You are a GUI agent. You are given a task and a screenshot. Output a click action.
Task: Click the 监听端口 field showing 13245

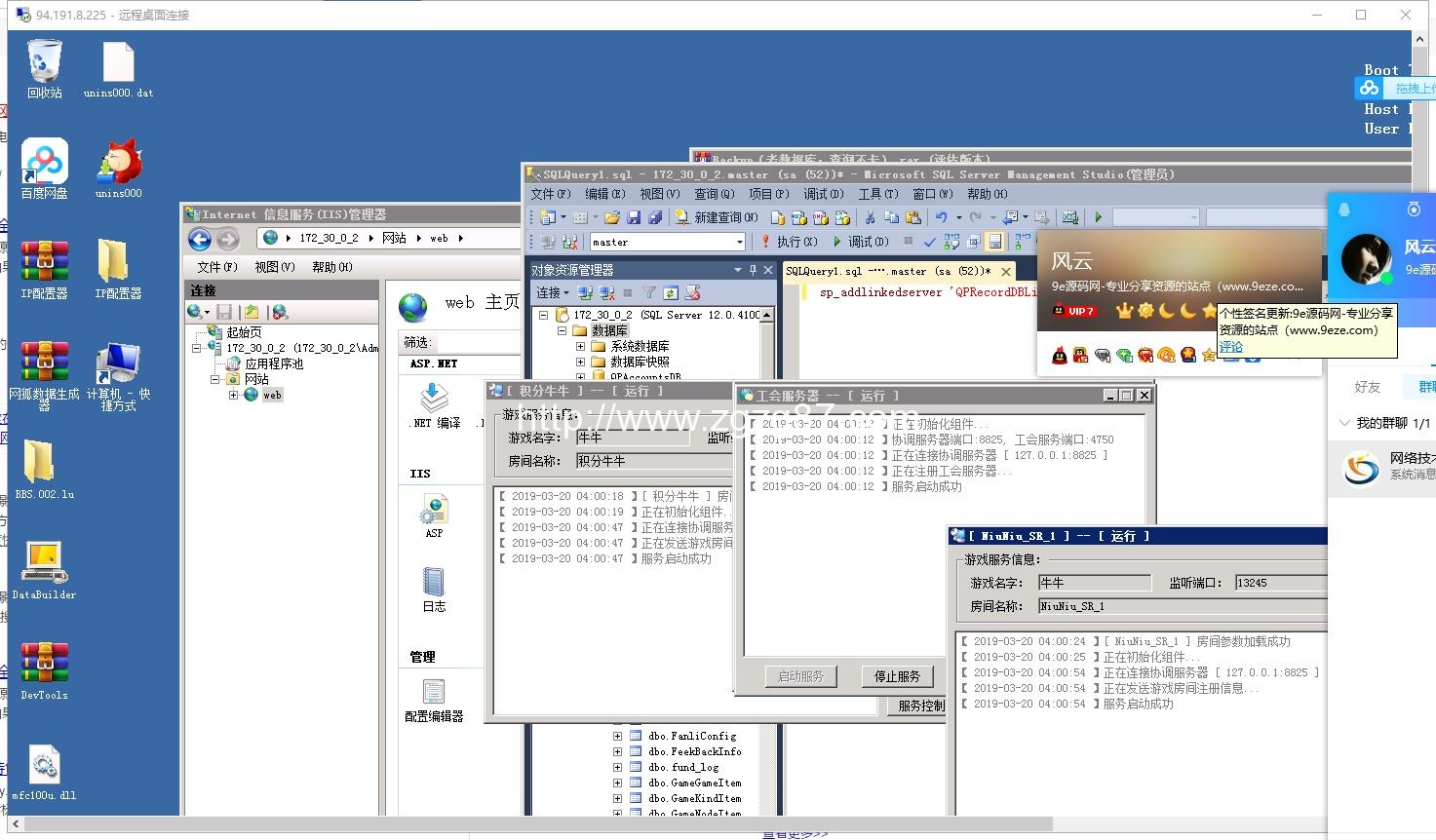pyautogui.click(x=1279, y=583)
